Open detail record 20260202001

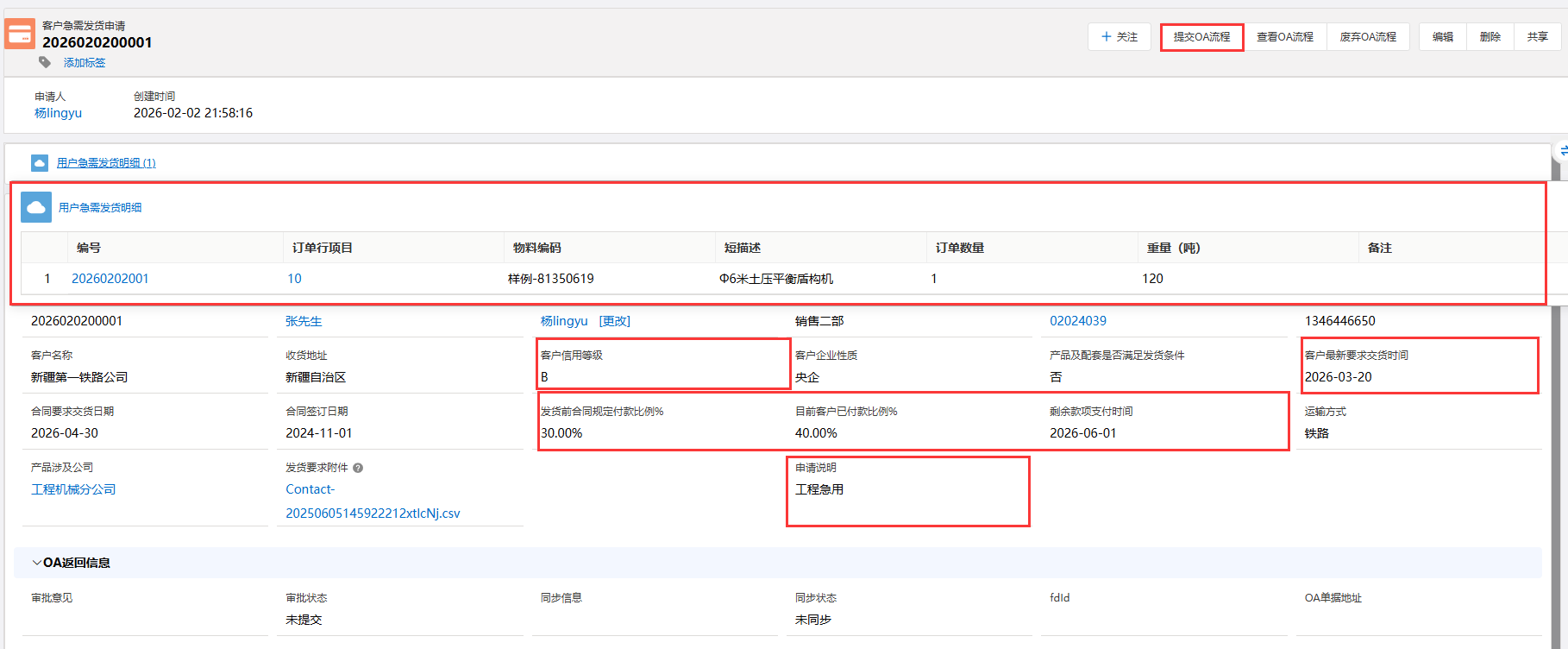(110, 279)
